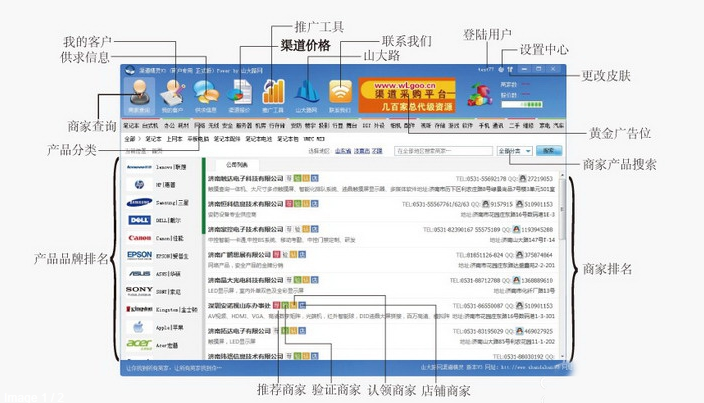This screenshot has width=704, height=403.
Task: Open the 全部分类 category dropdown
Action: point(515,151)
